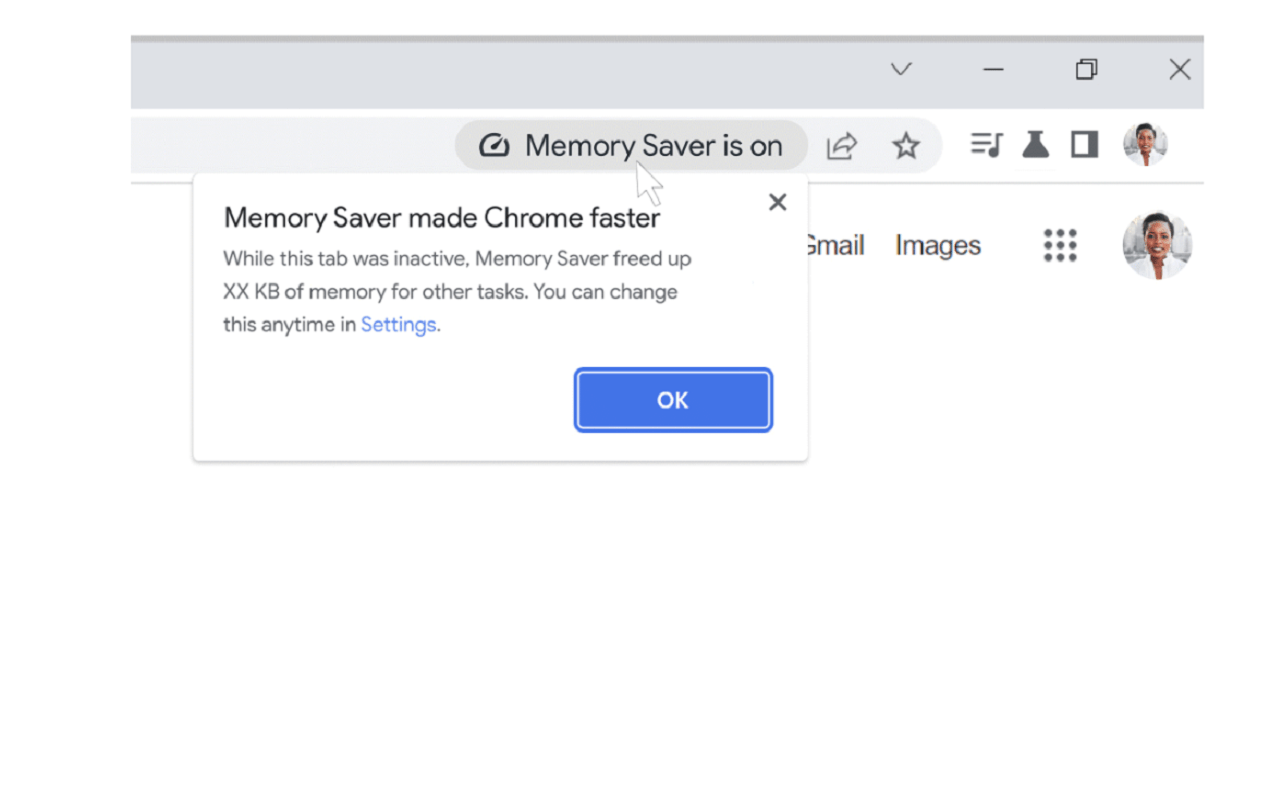
Task: Click the Google account profile picture
Action: (x=1157, y=244)
